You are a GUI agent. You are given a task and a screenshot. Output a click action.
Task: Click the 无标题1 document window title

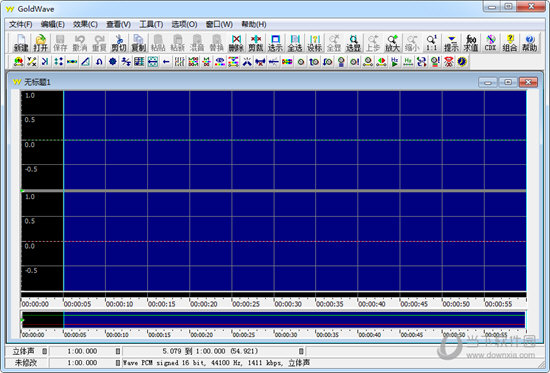coord(37,82)
